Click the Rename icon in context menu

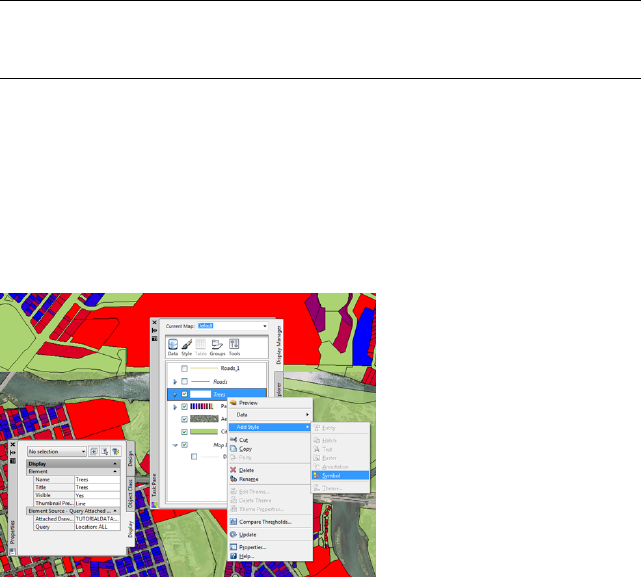233,479
